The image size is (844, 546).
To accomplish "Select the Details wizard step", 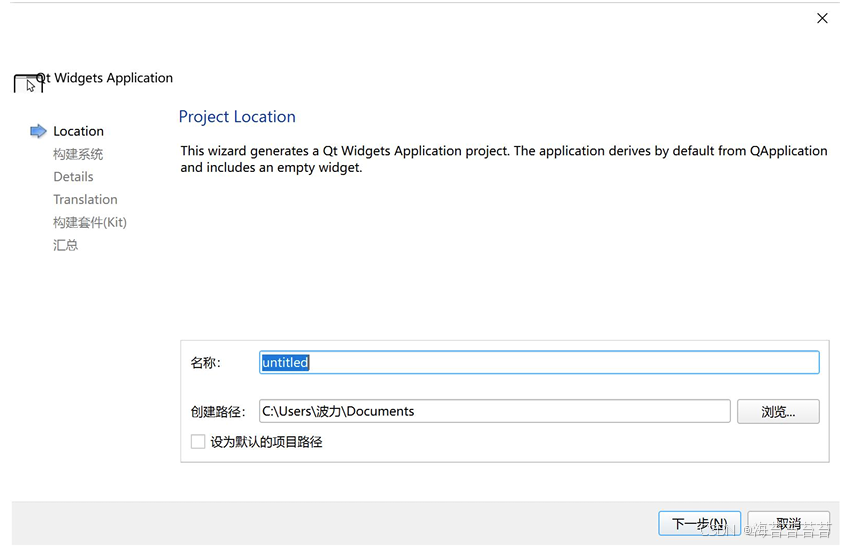I will [73, 177].
